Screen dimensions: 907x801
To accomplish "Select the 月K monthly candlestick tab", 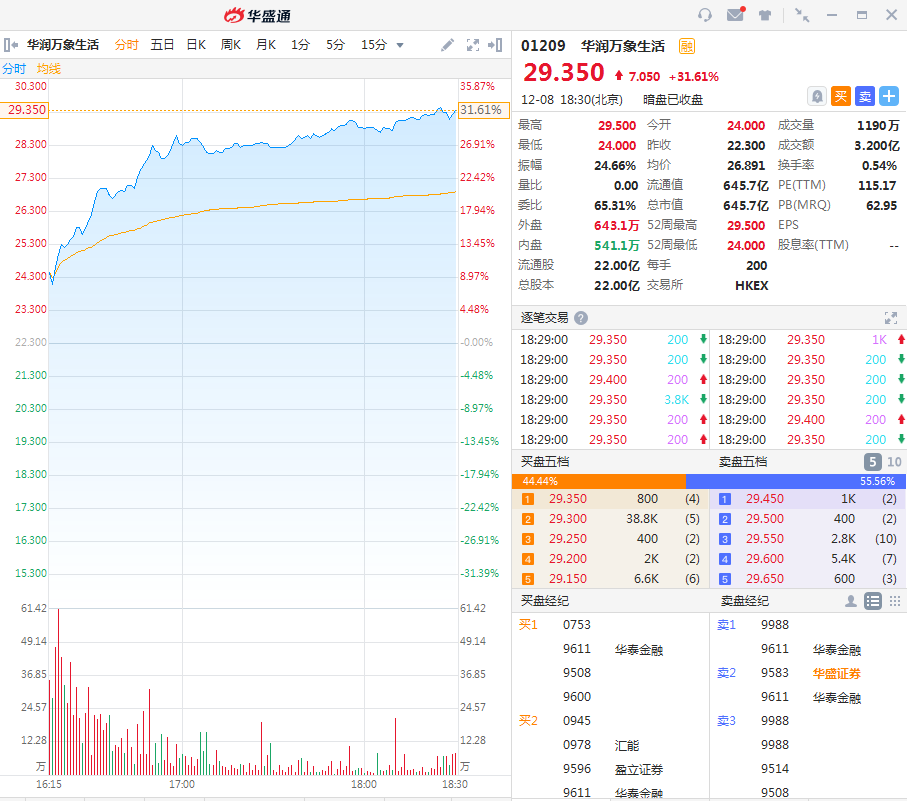I will [266, 45].
